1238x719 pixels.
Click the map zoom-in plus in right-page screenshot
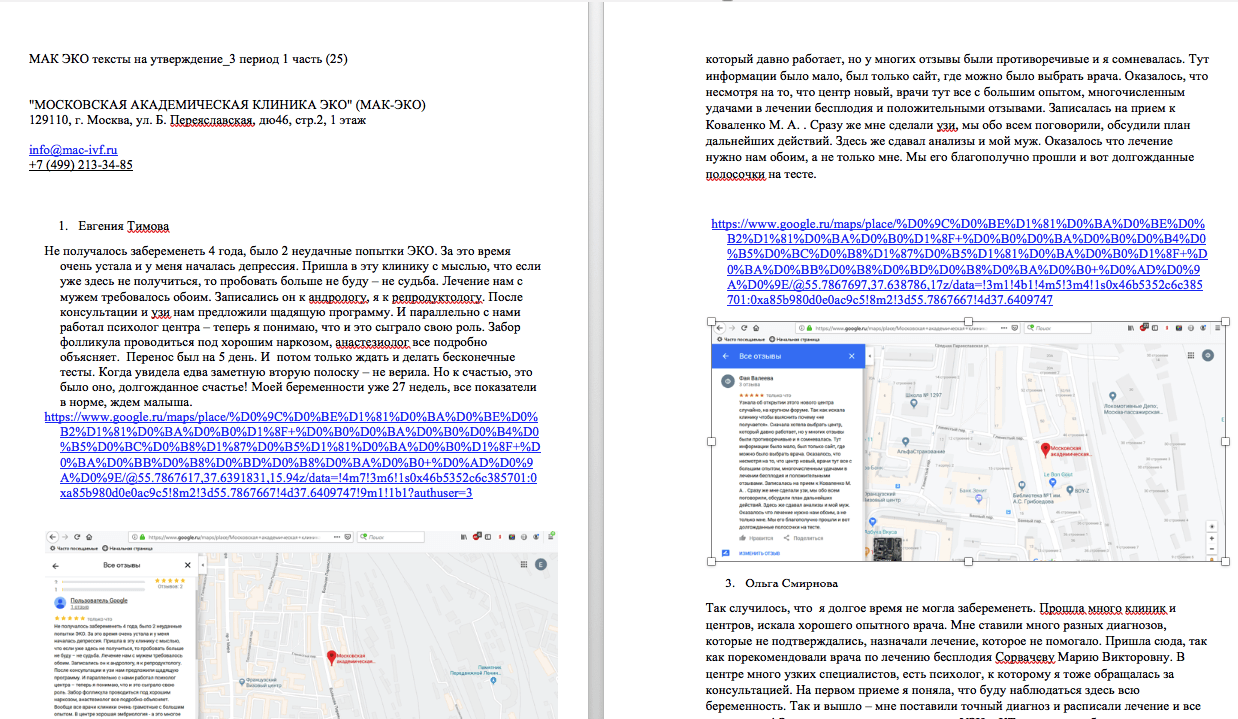point(1212,538)
